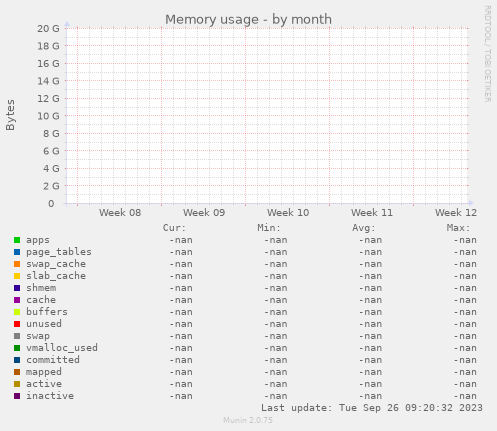
Task: Click the green apps legend swatch
Action: [17, 240]
